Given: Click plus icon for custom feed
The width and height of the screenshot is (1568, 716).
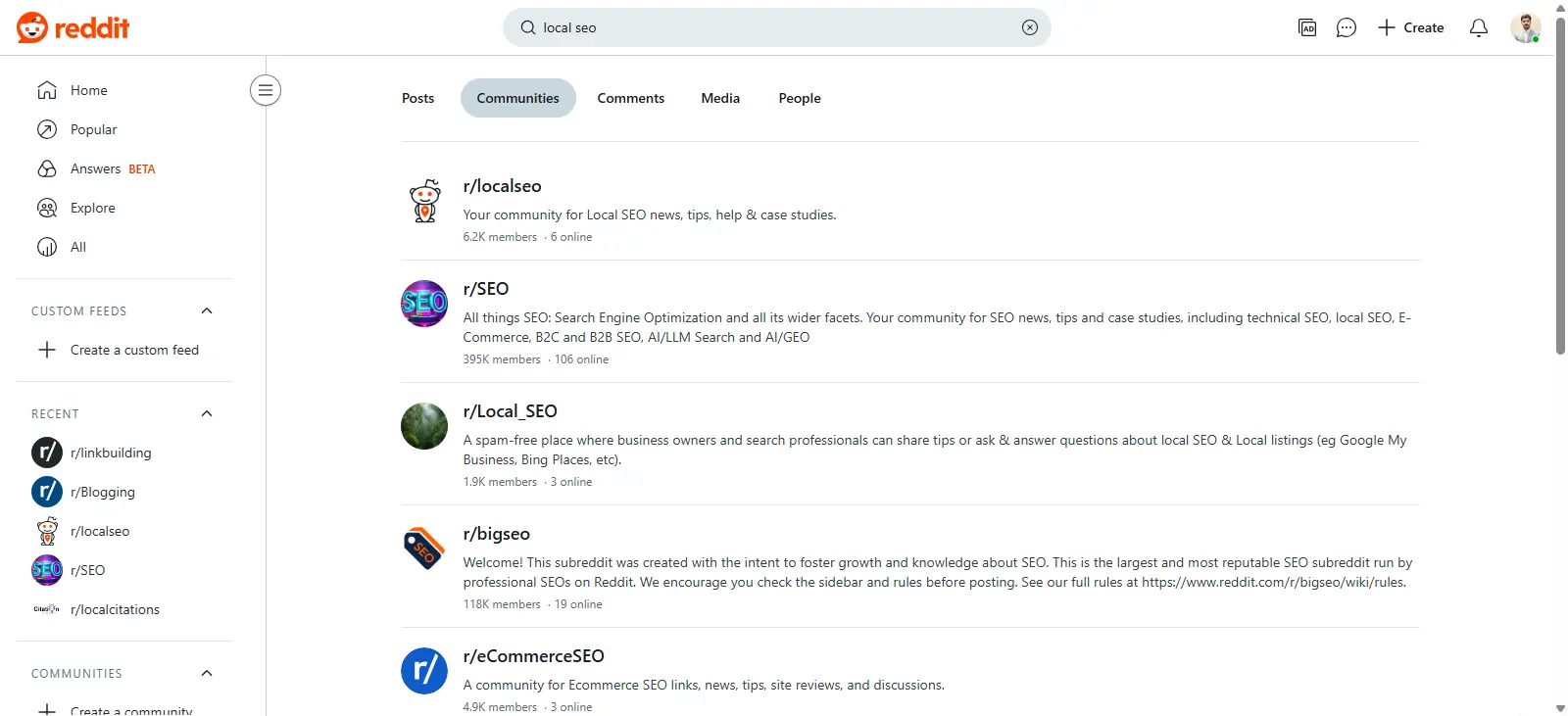Looking at the screenshot, I should click(47, 350).
